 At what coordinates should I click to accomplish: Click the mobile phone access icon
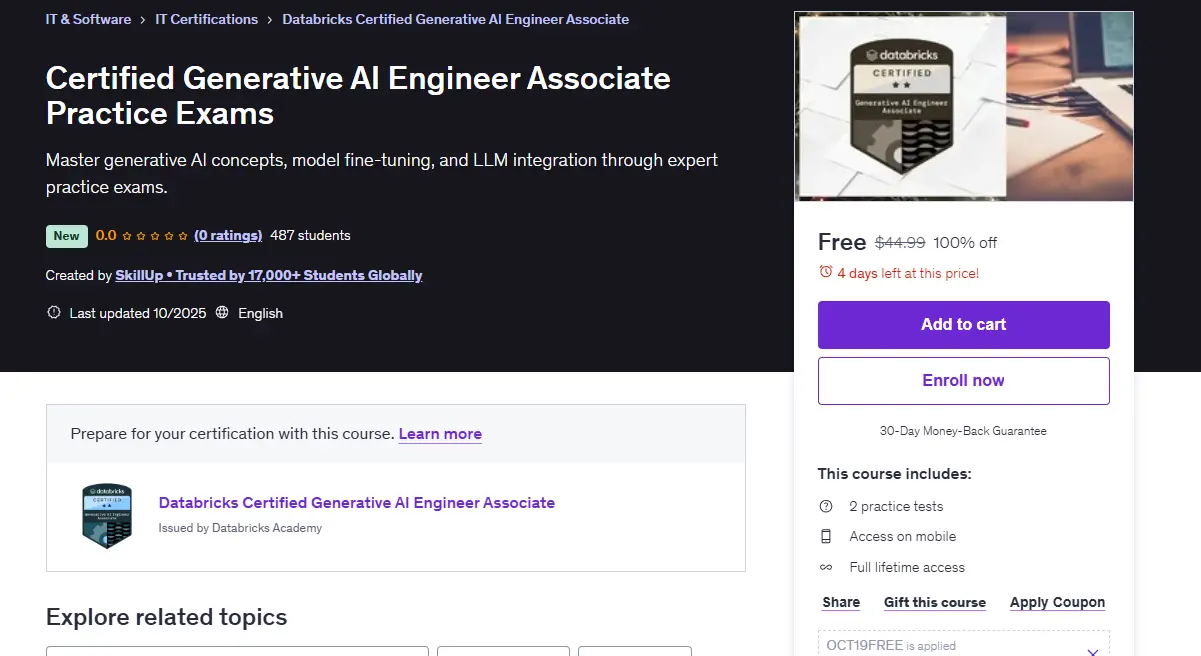coord(826,536)
